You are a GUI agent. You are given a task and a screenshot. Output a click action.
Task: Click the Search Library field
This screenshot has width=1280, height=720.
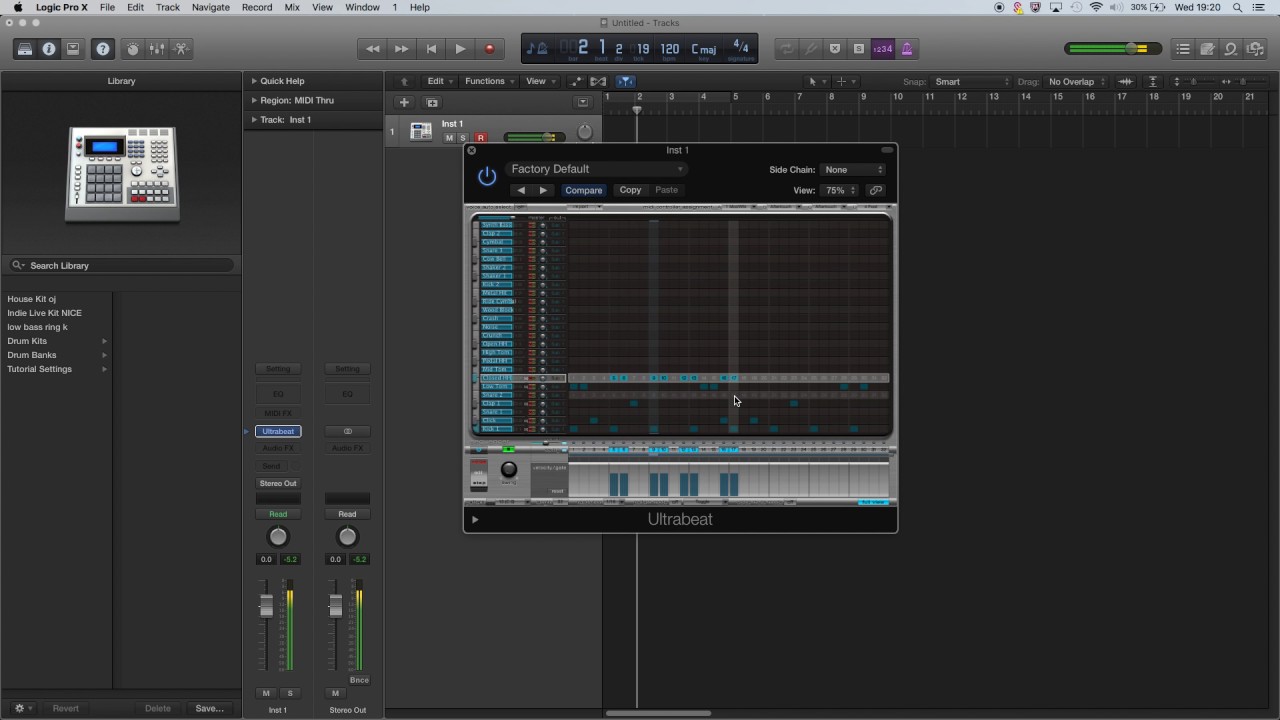(123, 265)
